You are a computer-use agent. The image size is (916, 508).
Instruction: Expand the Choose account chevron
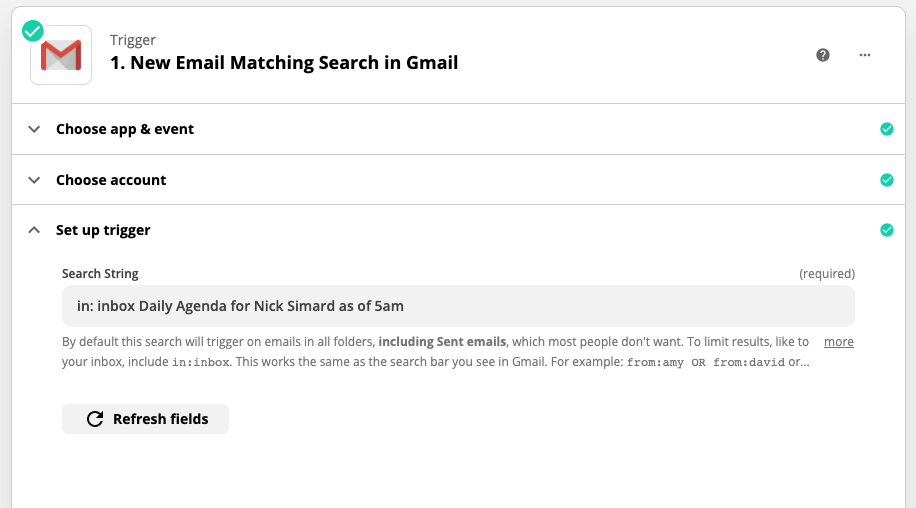point(34,180)
